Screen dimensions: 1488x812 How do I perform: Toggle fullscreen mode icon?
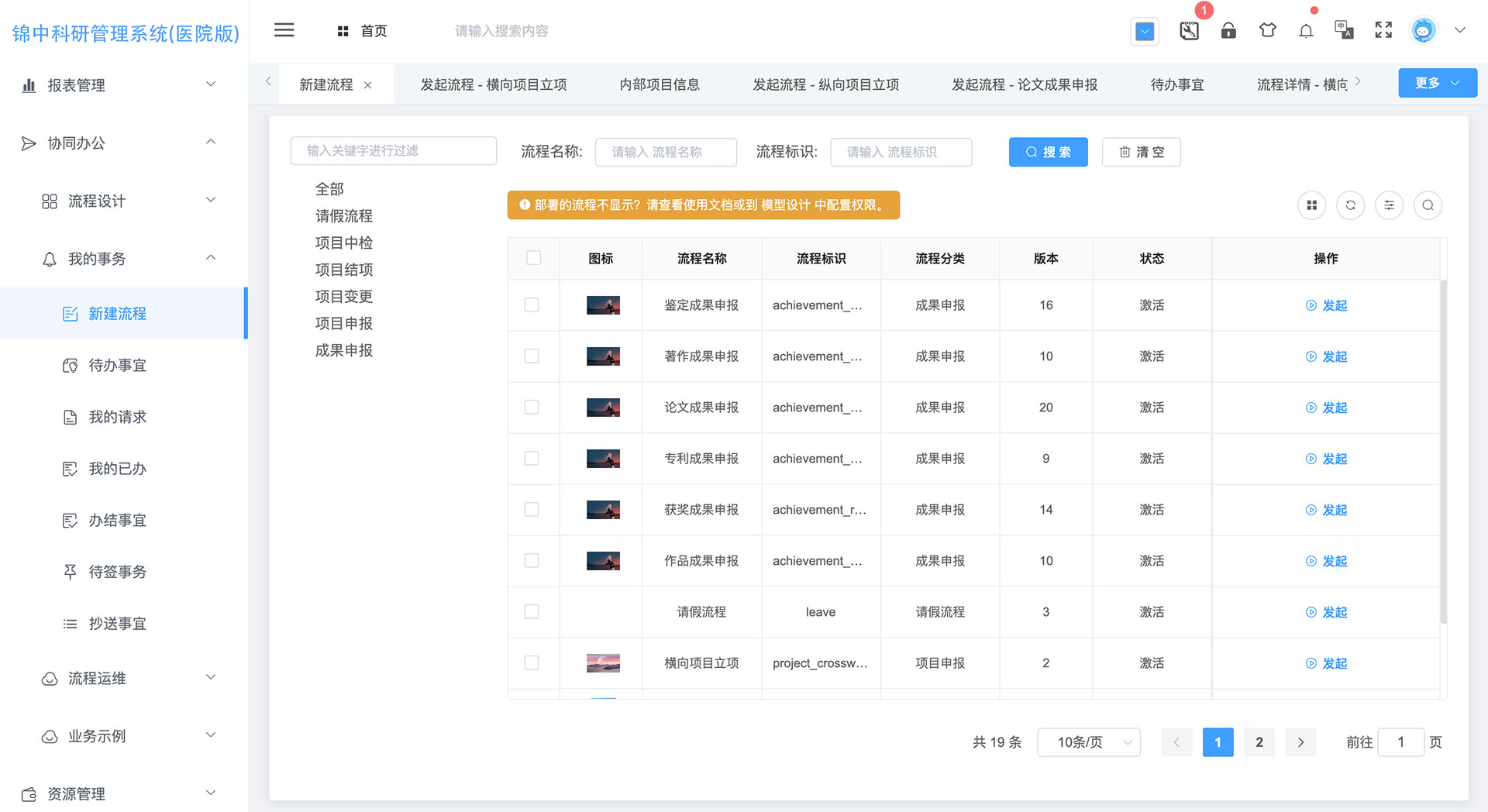click(x=1383, y=30)
